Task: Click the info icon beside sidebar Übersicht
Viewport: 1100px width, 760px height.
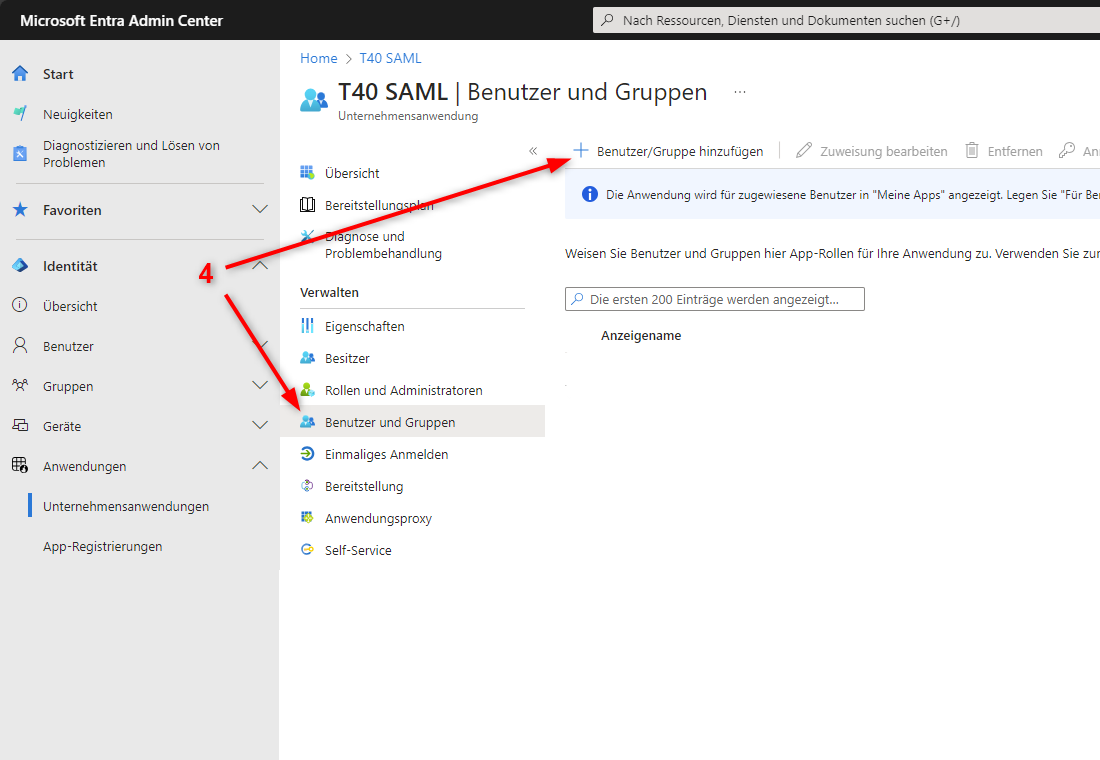Action: 20,305
